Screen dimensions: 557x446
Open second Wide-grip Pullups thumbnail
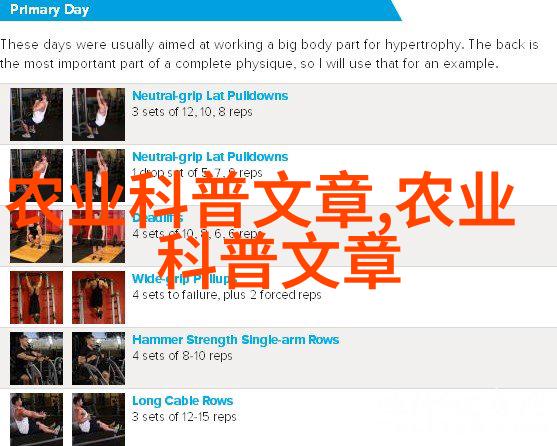click(x=98, y=298)
